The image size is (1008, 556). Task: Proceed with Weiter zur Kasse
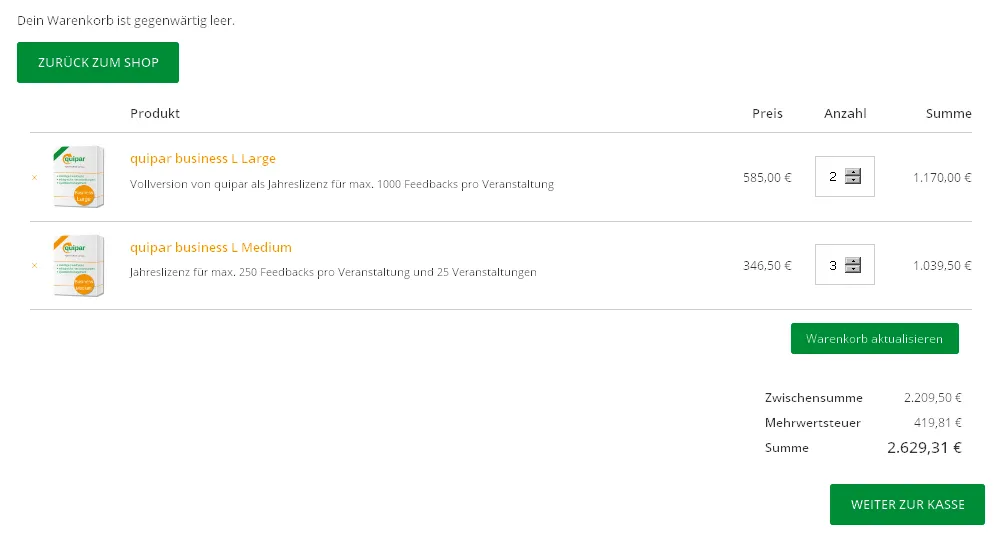tap(907, 505)
